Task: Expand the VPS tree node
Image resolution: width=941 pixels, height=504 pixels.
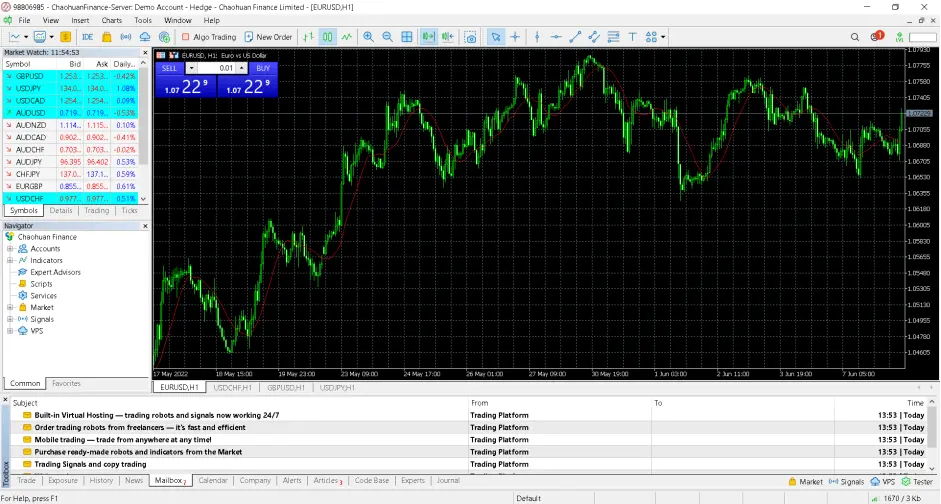Action: 10,331
